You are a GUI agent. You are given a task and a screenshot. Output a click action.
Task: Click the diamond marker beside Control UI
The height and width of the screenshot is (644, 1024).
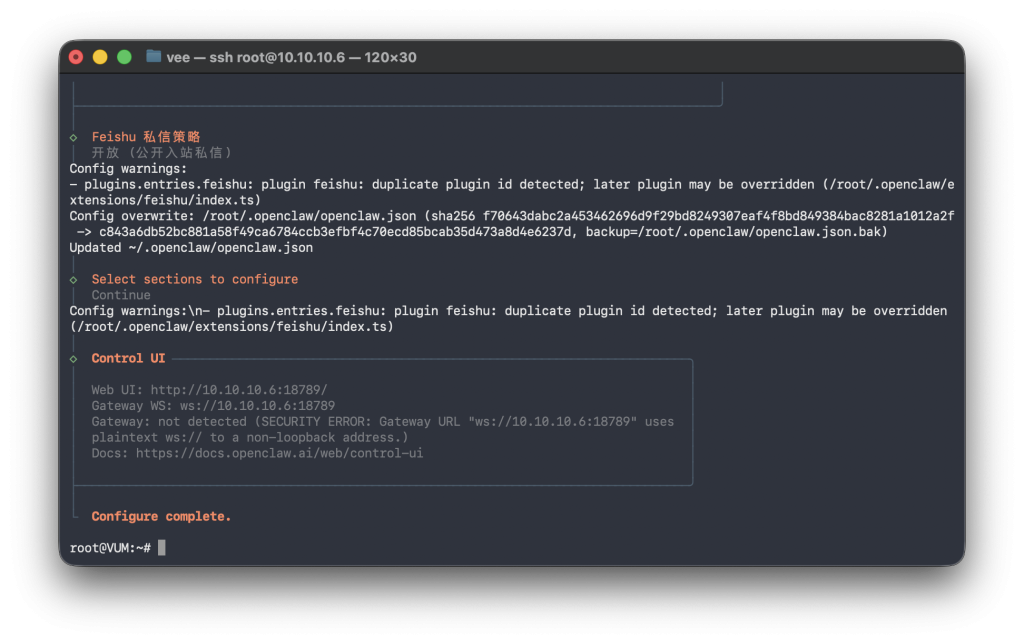[x=74, y=358]
